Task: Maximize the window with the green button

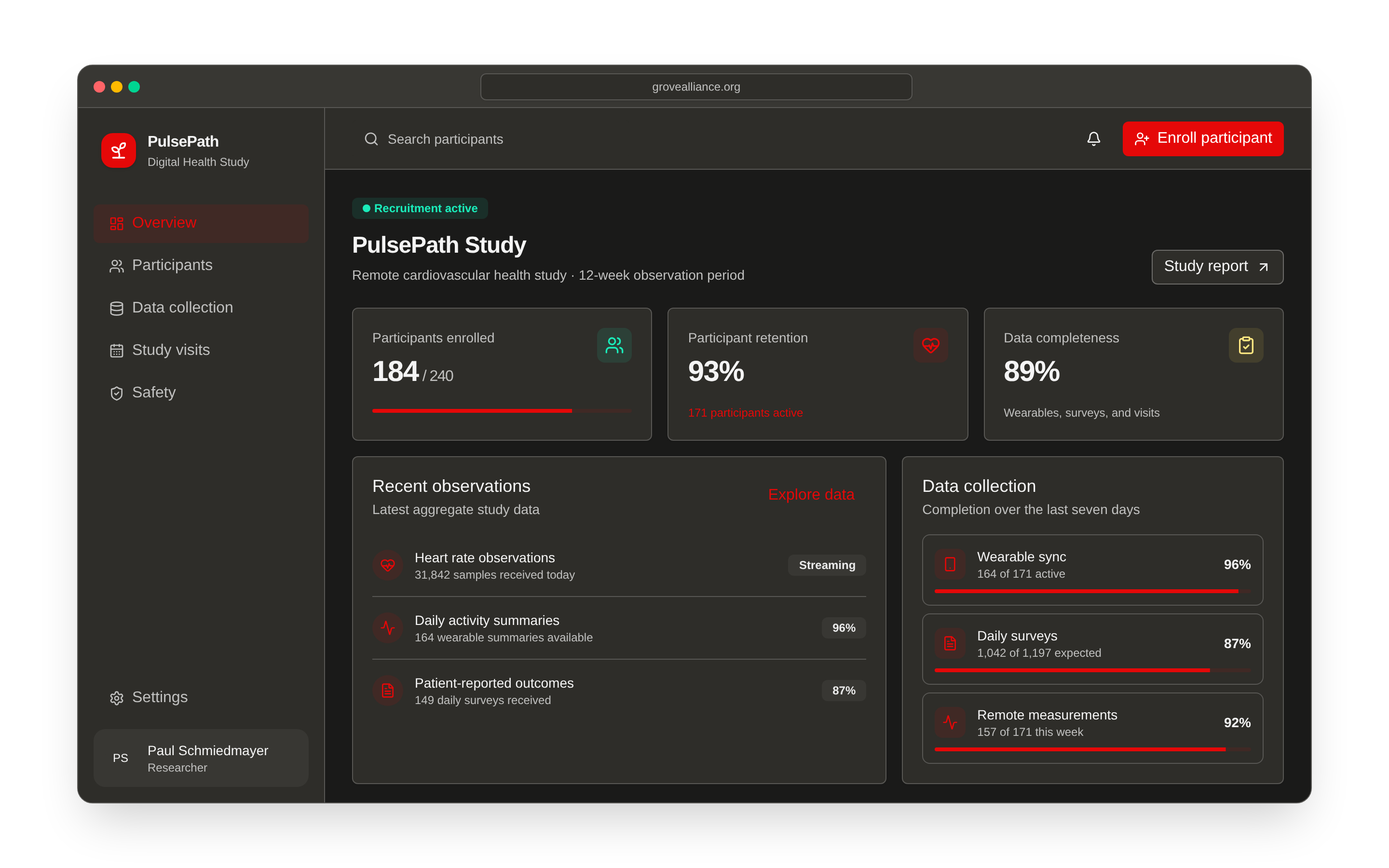Action: [134, 87]
